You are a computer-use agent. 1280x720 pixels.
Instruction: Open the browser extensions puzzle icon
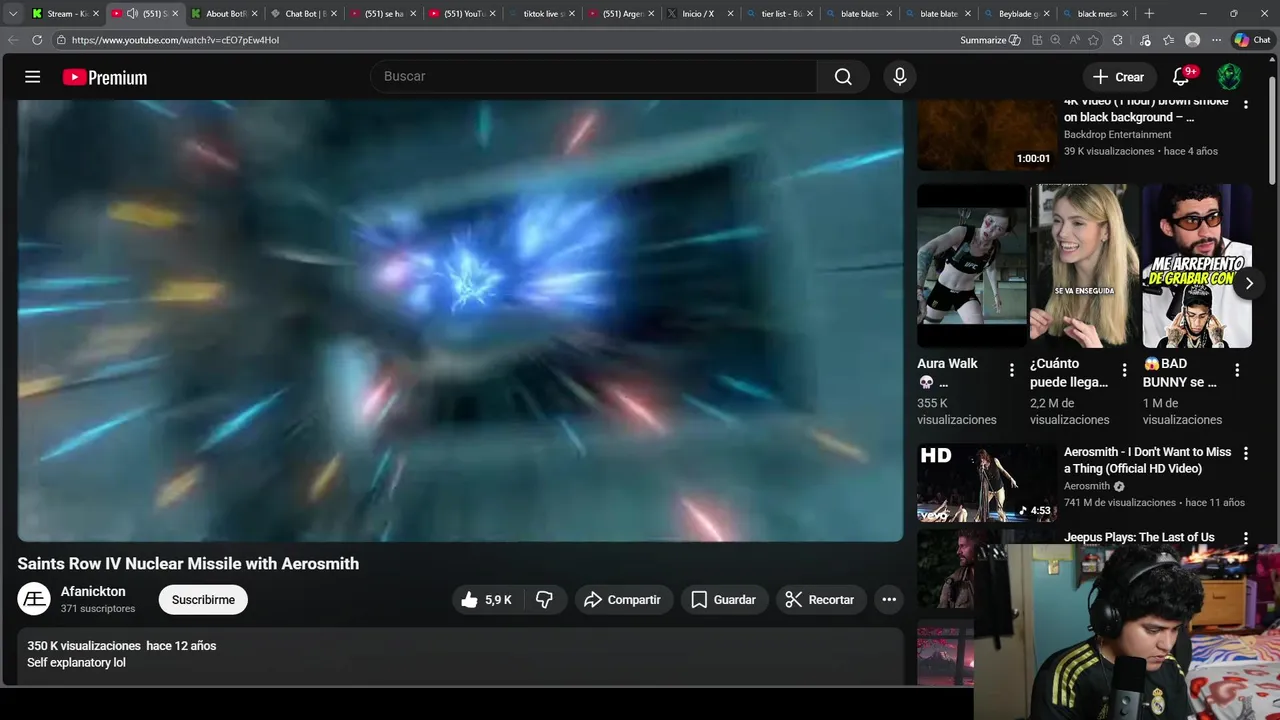click(1118, 40)
